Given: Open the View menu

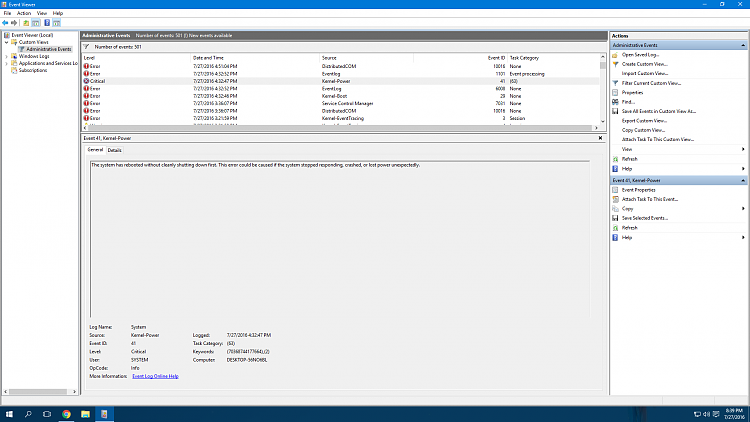Looking at the screenshot, I should pos(42,13).
